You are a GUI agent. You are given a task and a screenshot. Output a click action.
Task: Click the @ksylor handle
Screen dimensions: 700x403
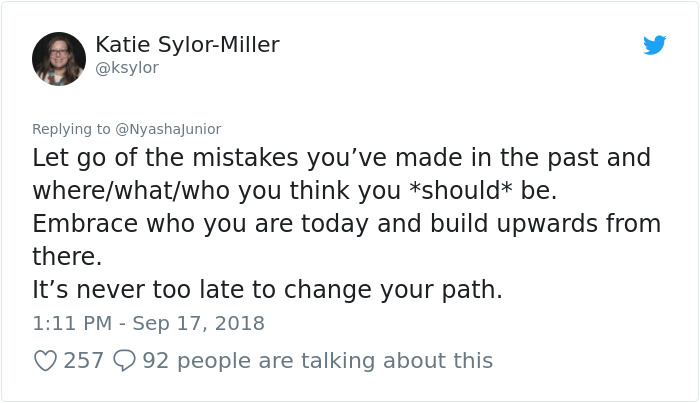click(127, 68)
